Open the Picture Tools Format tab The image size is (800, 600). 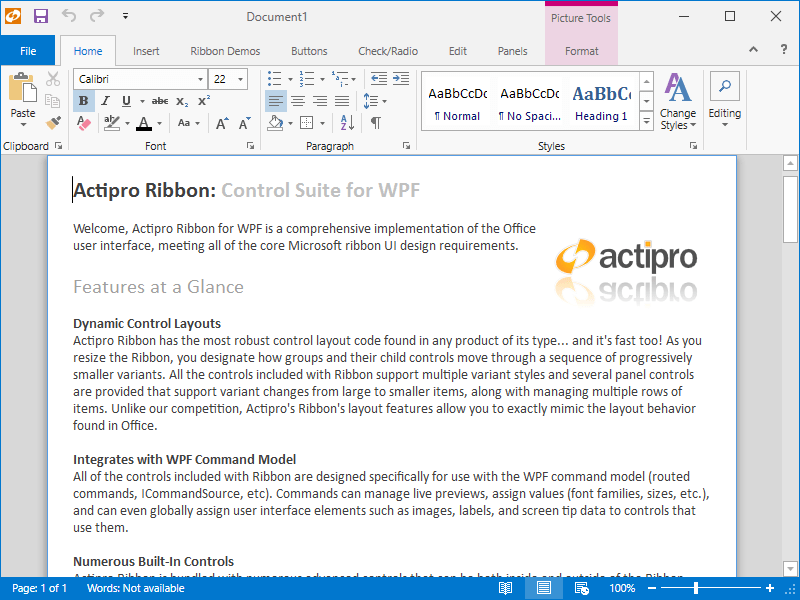[581, 51]
